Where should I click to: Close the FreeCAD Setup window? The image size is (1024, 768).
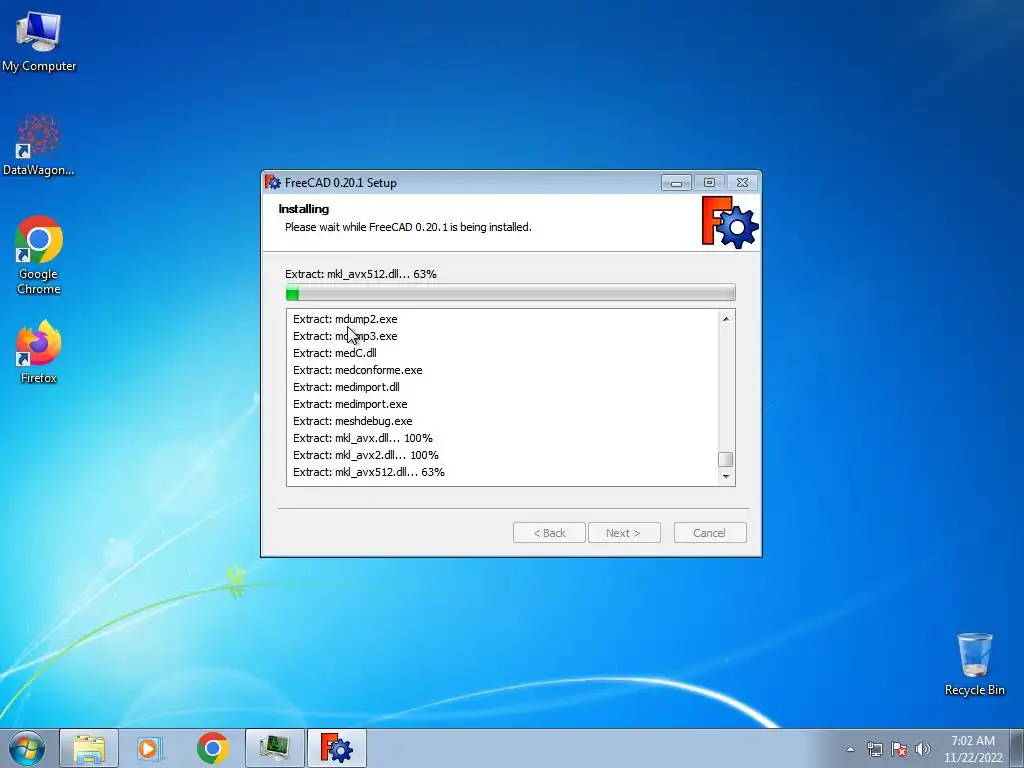(743, 183)
